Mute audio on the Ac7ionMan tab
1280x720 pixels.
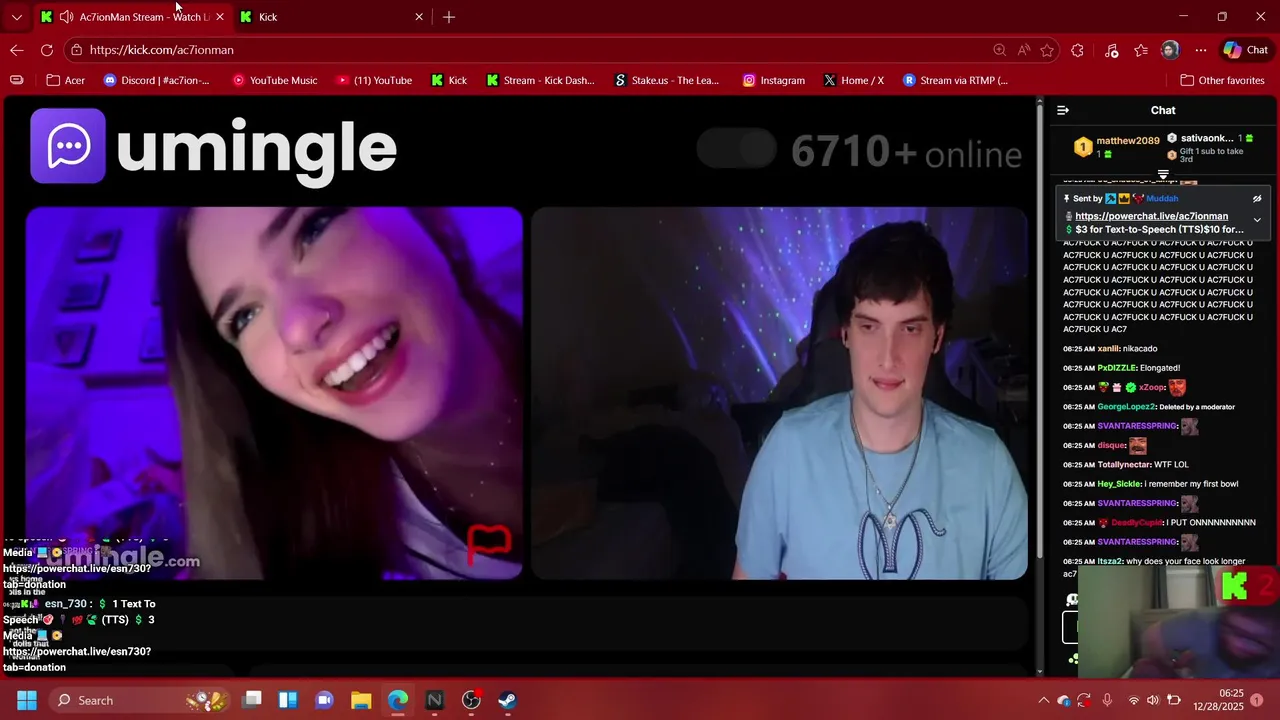coord(66,17)
